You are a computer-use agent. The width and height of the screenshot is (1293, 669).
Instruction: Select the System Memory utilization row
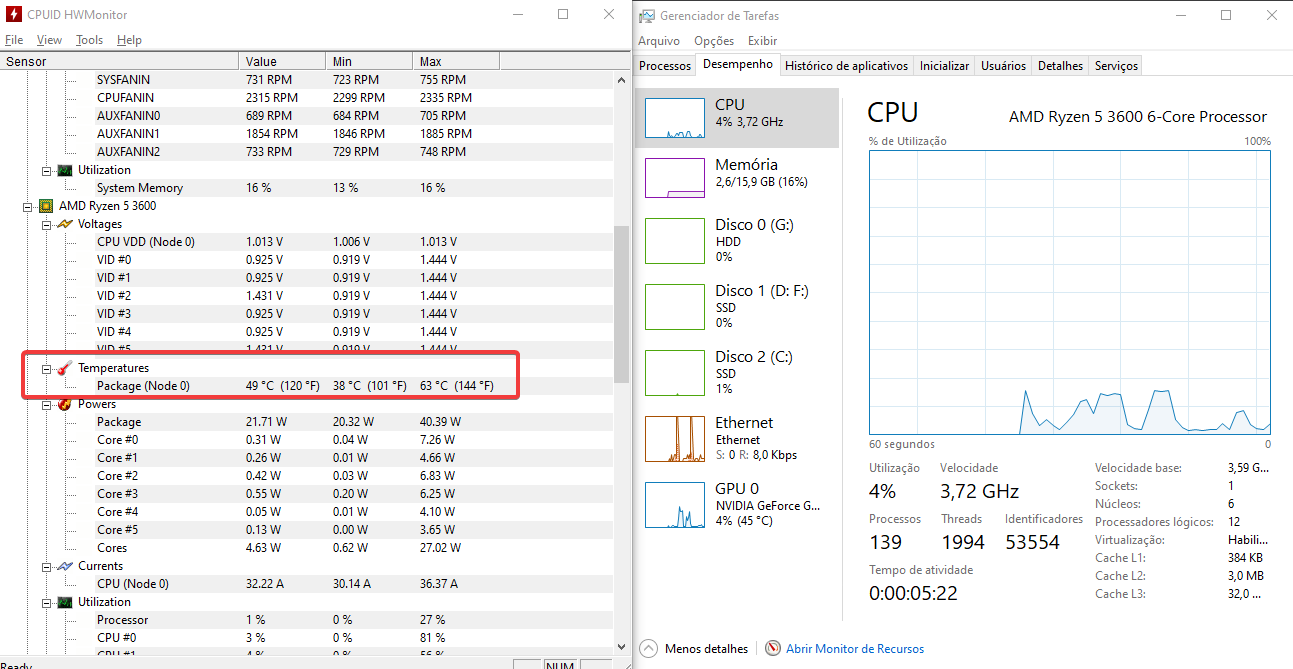click(305, 188)
